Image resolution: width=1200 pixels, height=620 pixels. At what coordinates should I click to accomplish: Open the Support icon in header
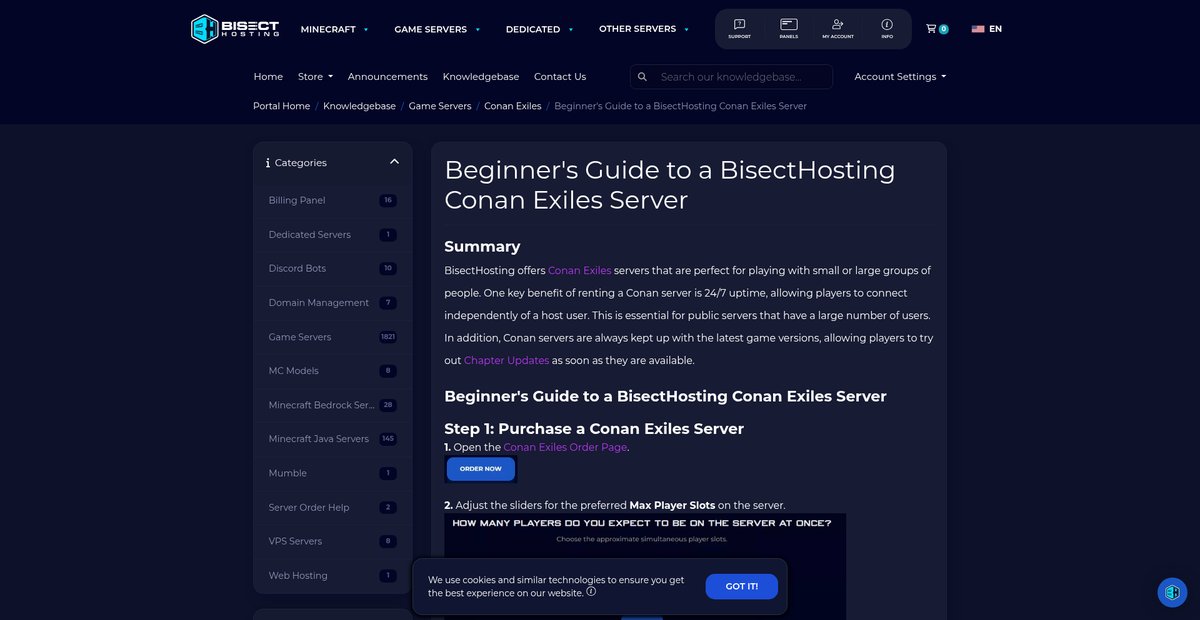[x=739, y=28]
